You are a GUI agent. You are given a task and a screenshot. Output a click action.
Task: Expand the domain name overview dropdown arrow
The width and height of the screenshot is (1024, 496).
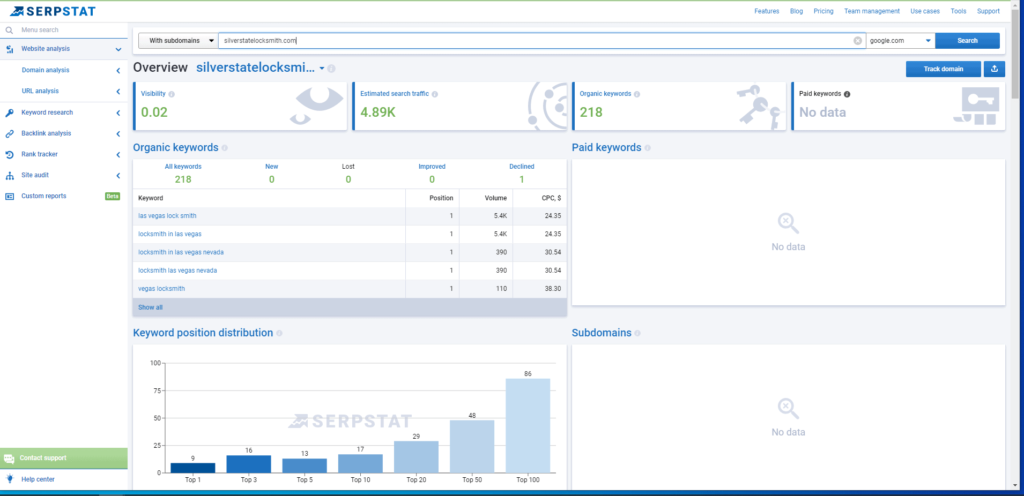pos(322,69)
